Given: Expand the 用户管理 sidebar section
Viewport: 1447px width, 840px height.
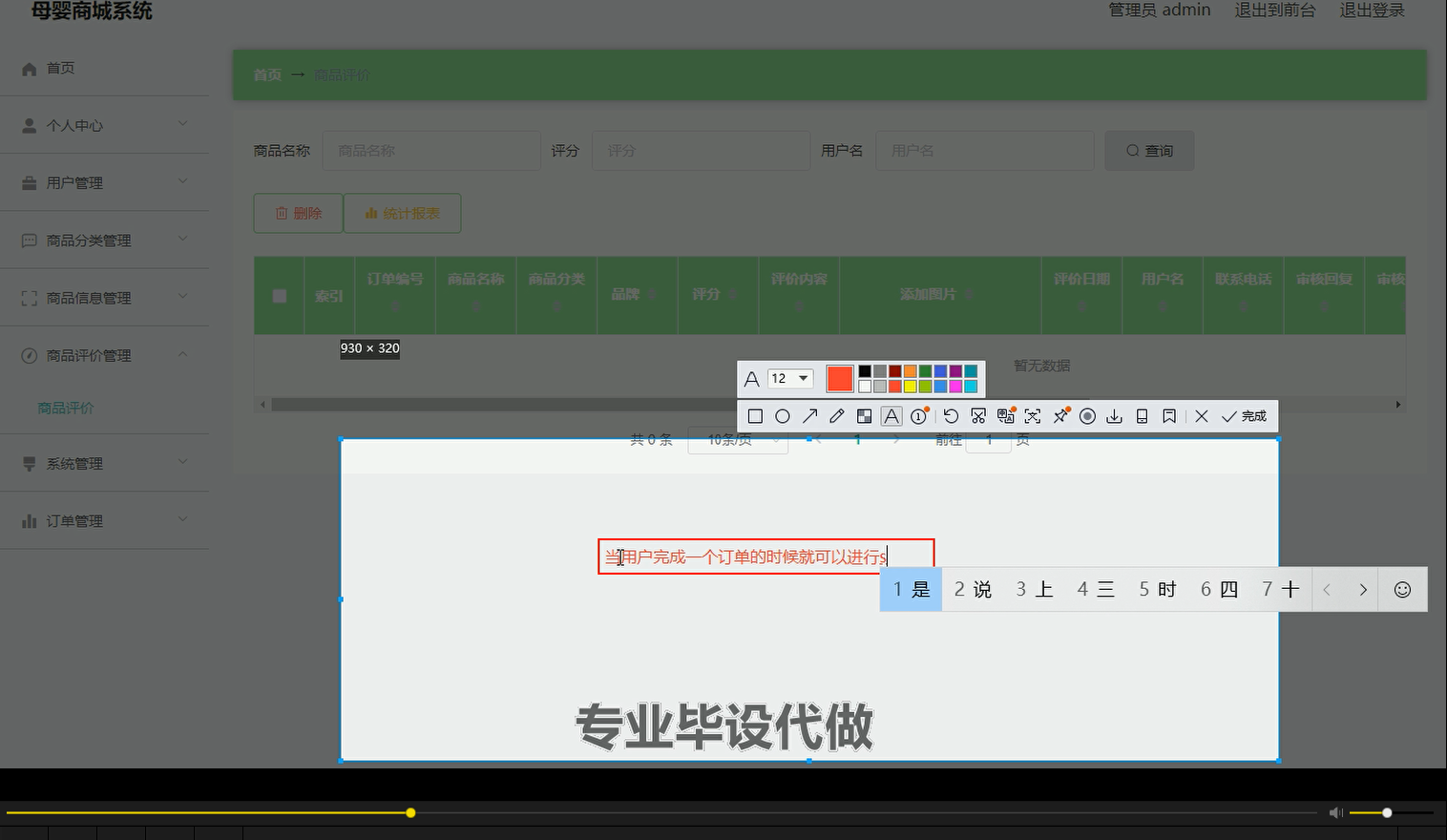Looking at the screenshot, I should coord(74,181).
